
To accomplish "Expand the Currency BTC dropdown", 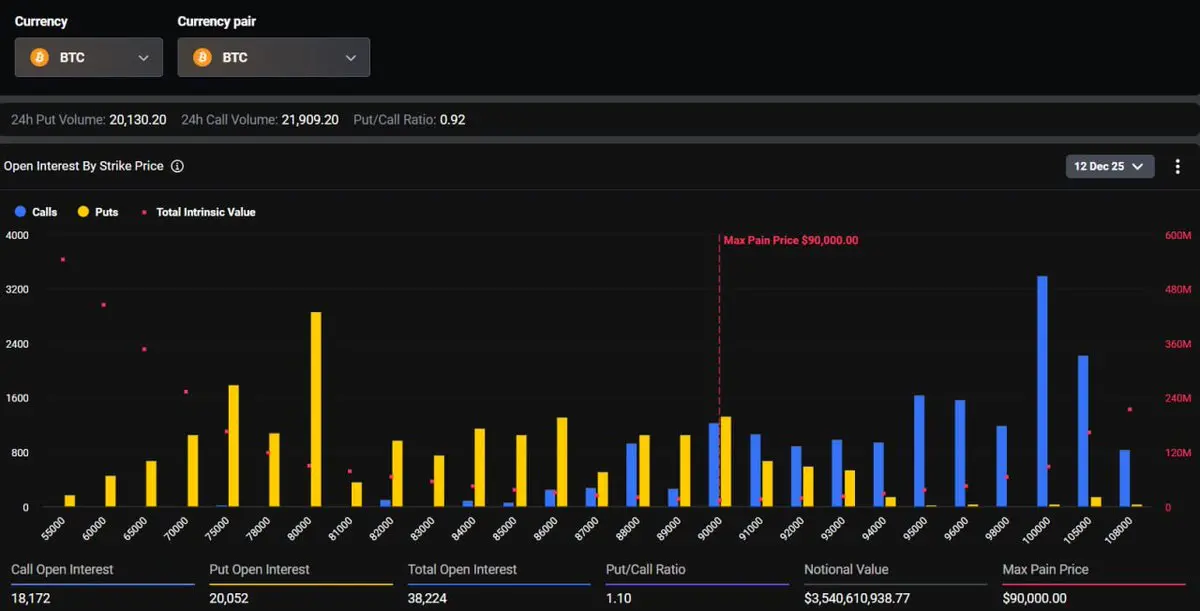I will 143,58.
